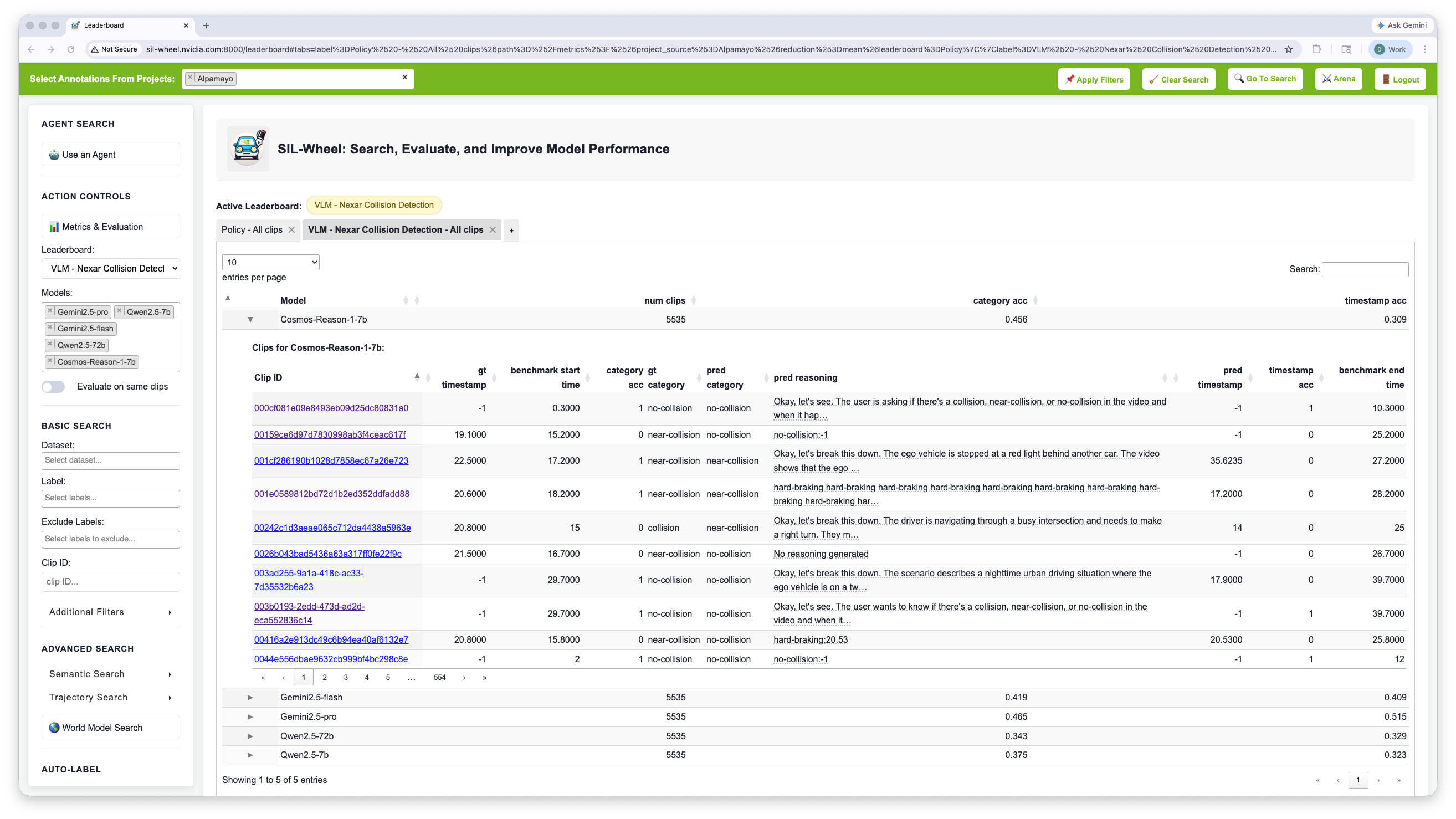Screen dimensions: 1456x819
Task: Collapse the Cosmos-Reason-1-7b row
Action: (250, 319)
